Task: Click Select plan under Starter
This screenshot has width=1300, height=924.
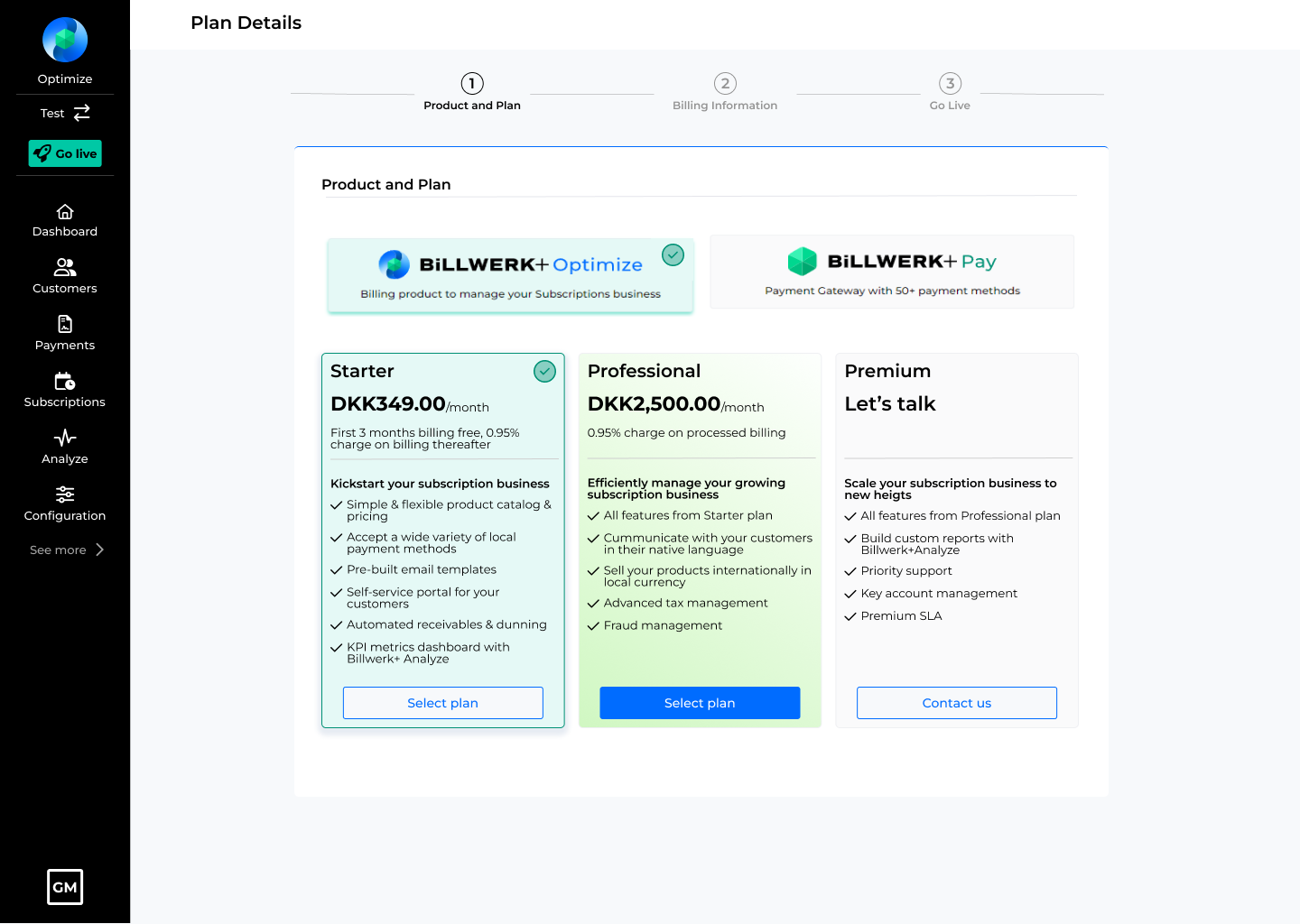Action: coord(443,703)
